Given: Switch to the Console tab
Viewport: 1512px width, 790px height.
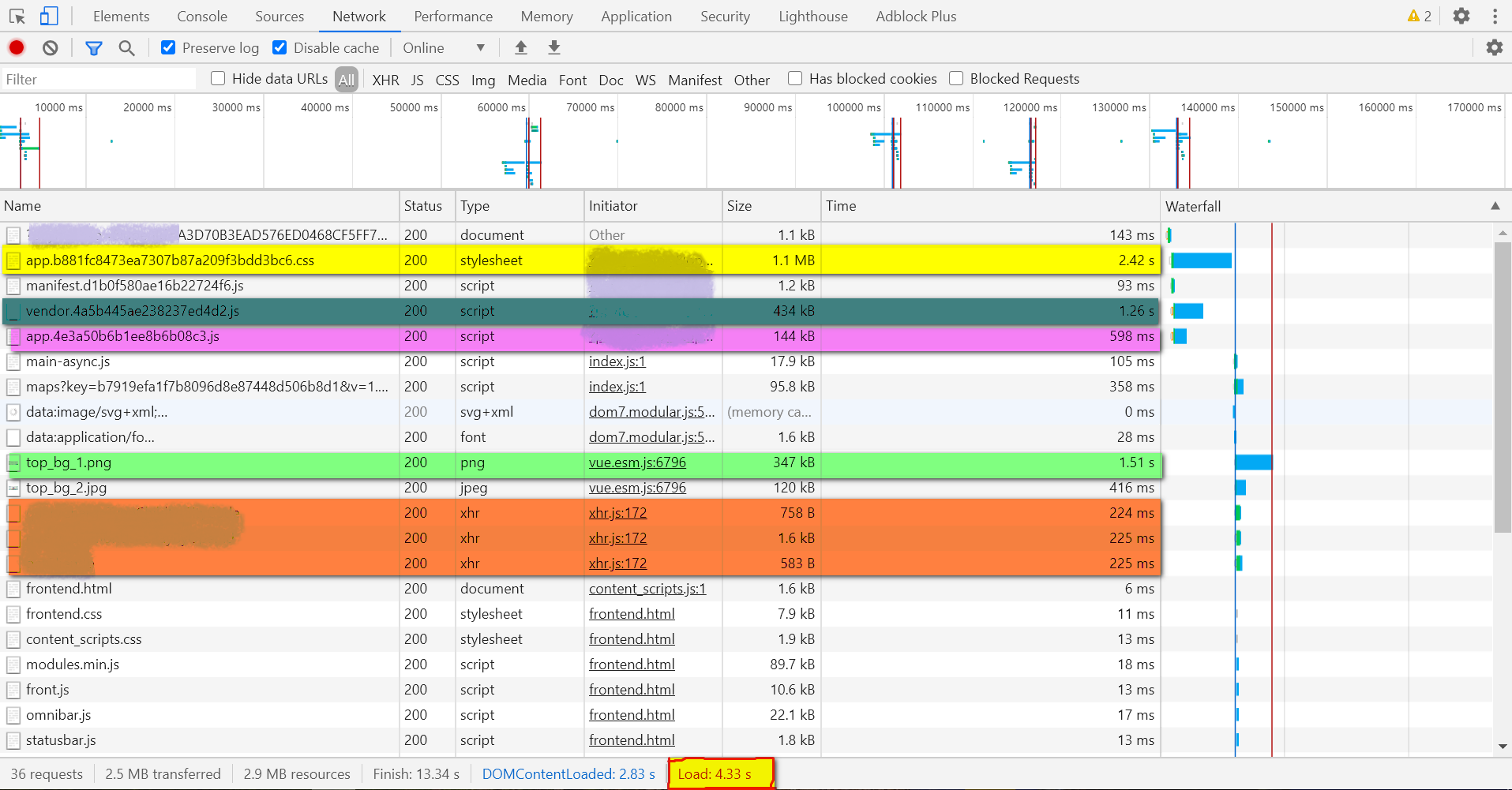Looking at the screenshot, I should (x=202, y=16).
